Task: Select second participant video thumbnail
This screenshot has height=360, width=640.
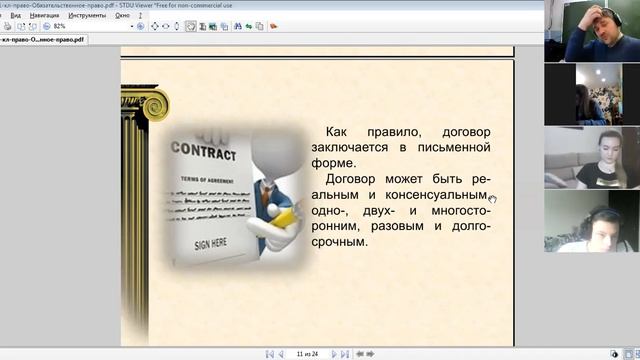Action: [x=592, y=95]
